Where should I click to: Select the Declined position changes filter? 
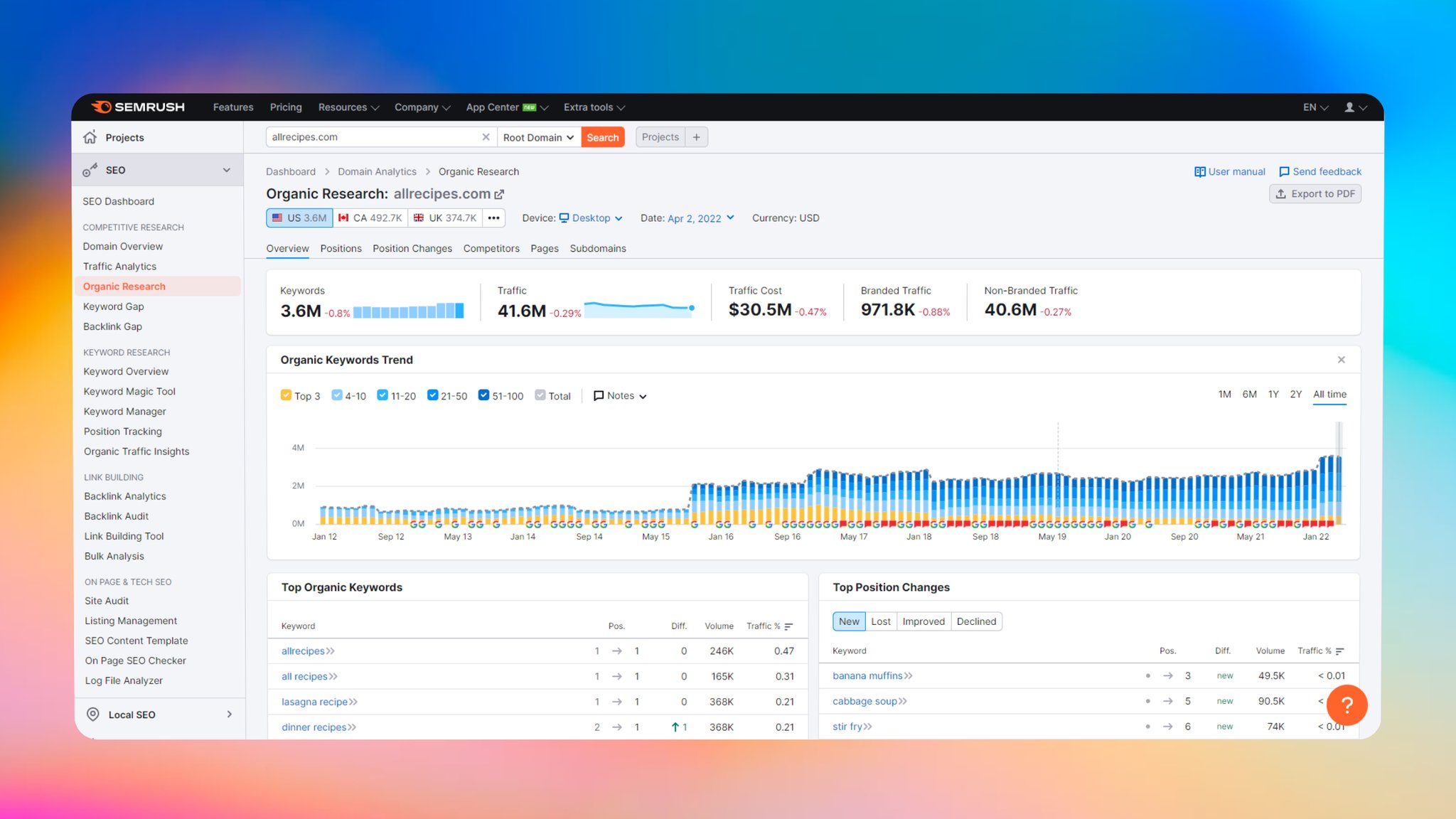tap(976, 621)
